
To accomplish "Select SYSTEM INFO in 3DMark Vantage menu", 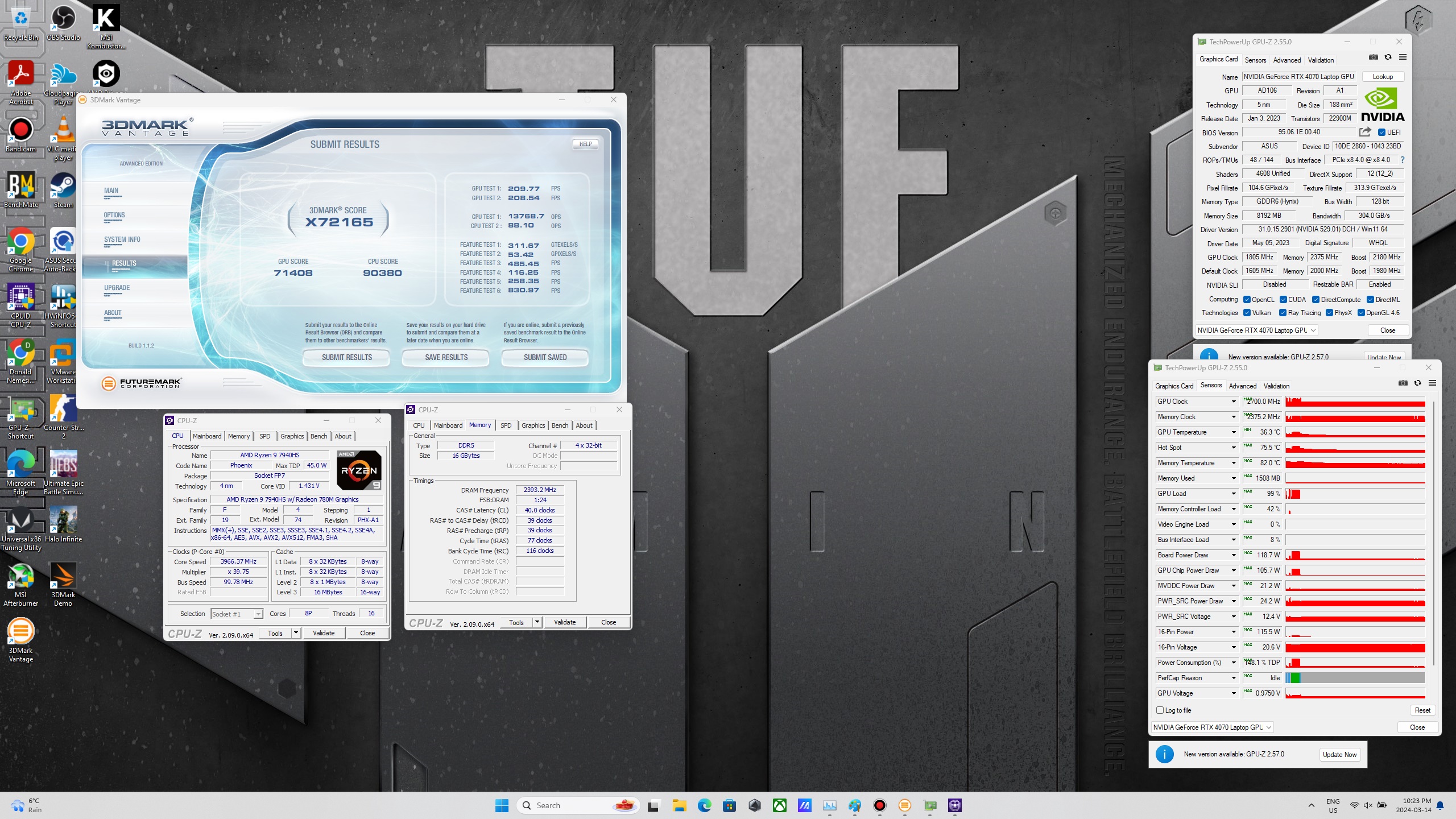I will [x=122, y=239].
